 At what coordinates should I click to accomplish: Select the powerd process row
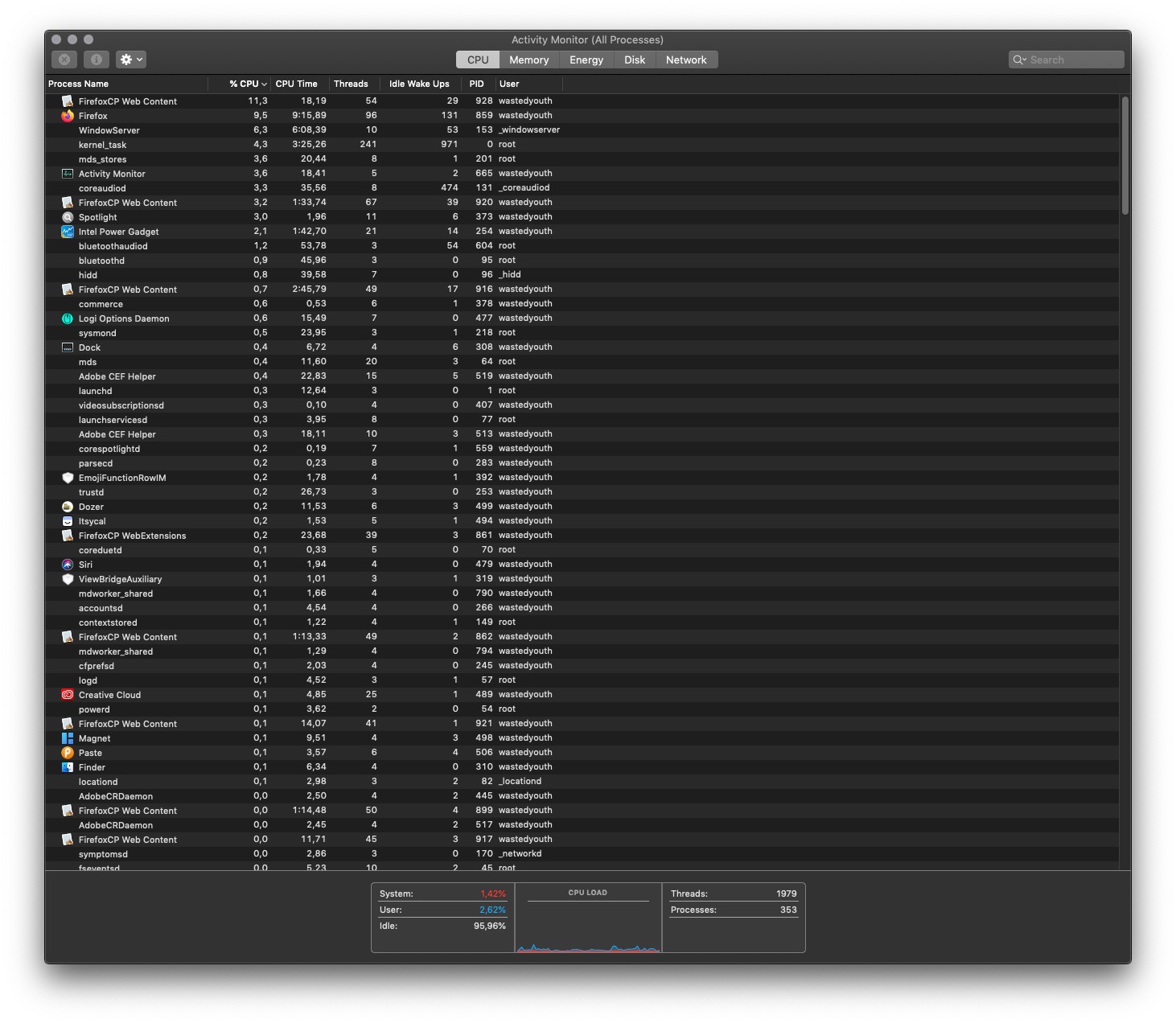(582, 709)
